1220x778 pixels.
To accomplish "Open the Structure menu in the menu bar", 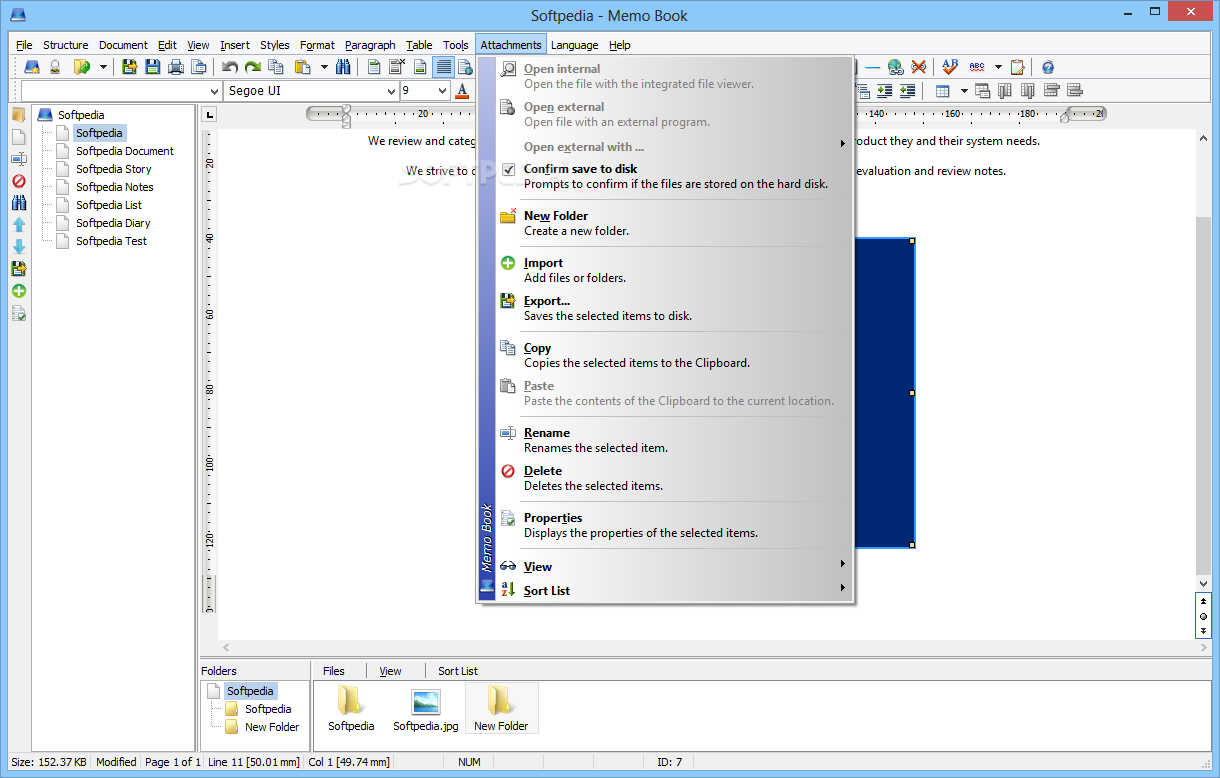I will (x=65, y=45).
